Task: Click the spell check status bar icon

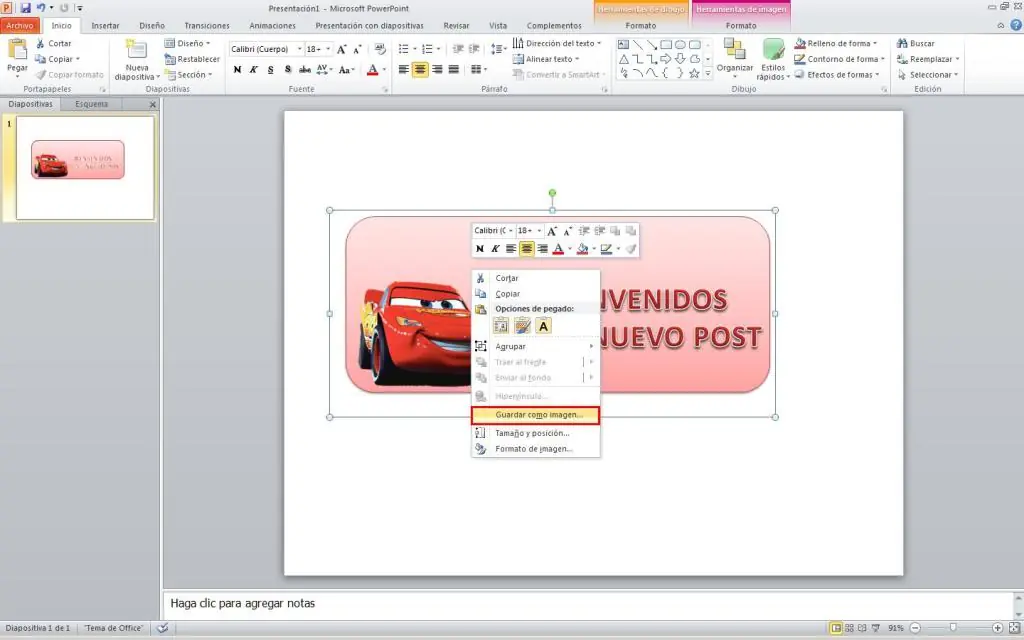Action: pyautogui.click(x=163, y=628)
